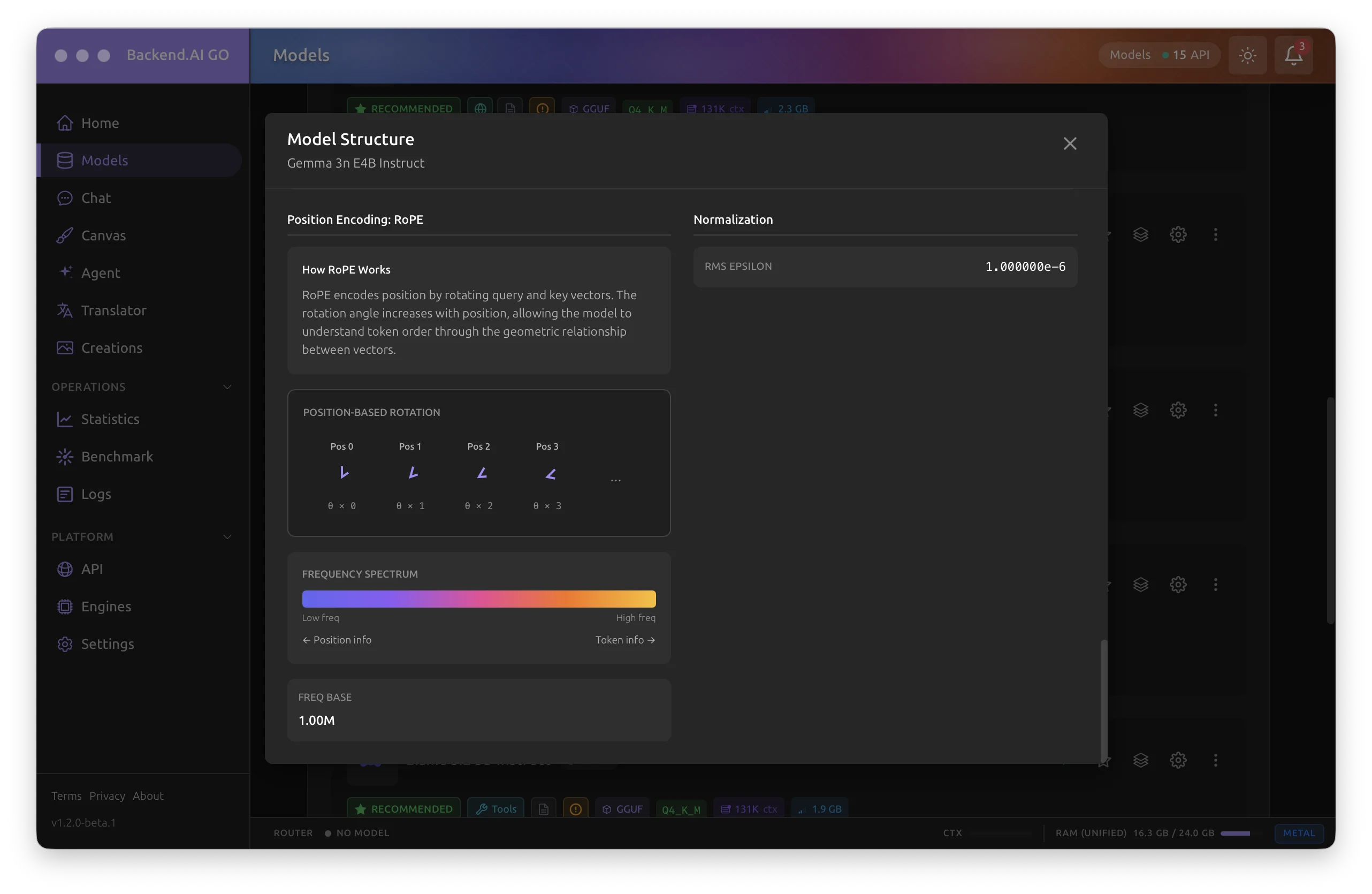Click the Token info link
Viewport: 1372px width, 894px height.
pos(625,640)
